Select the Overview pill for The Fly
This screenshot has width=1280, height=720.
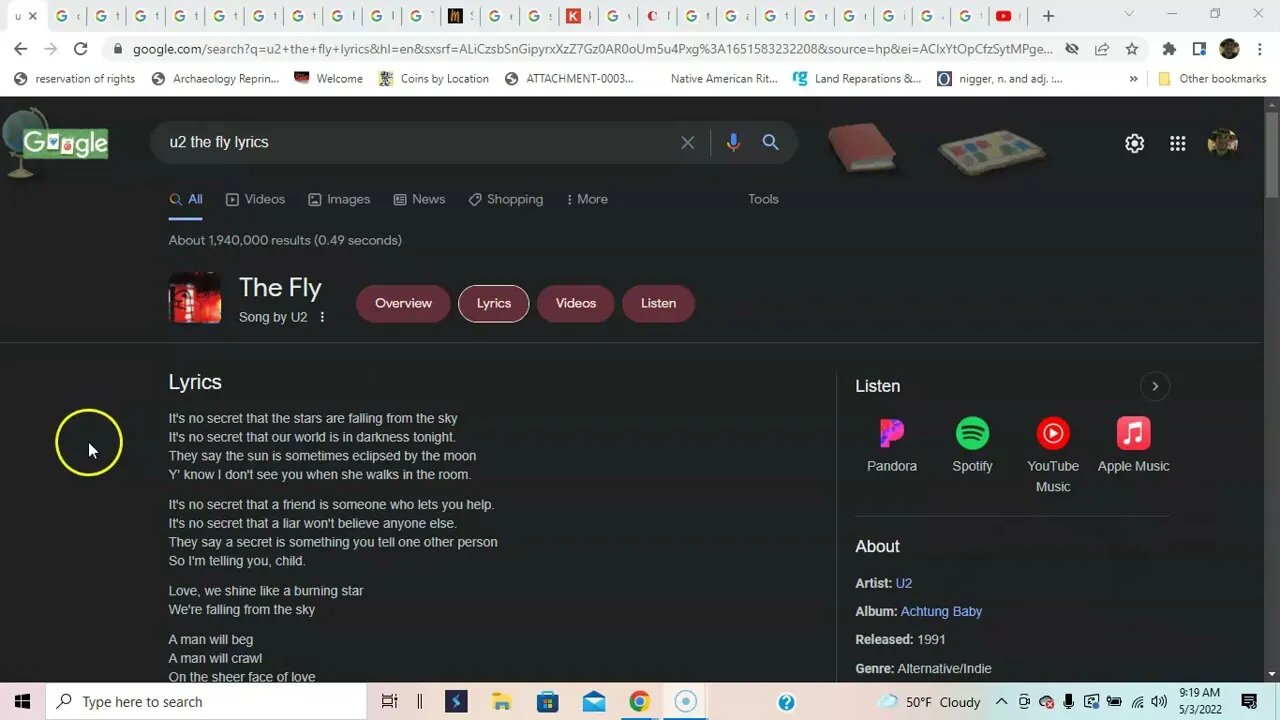pyautogui.click(x=403, y=303)
